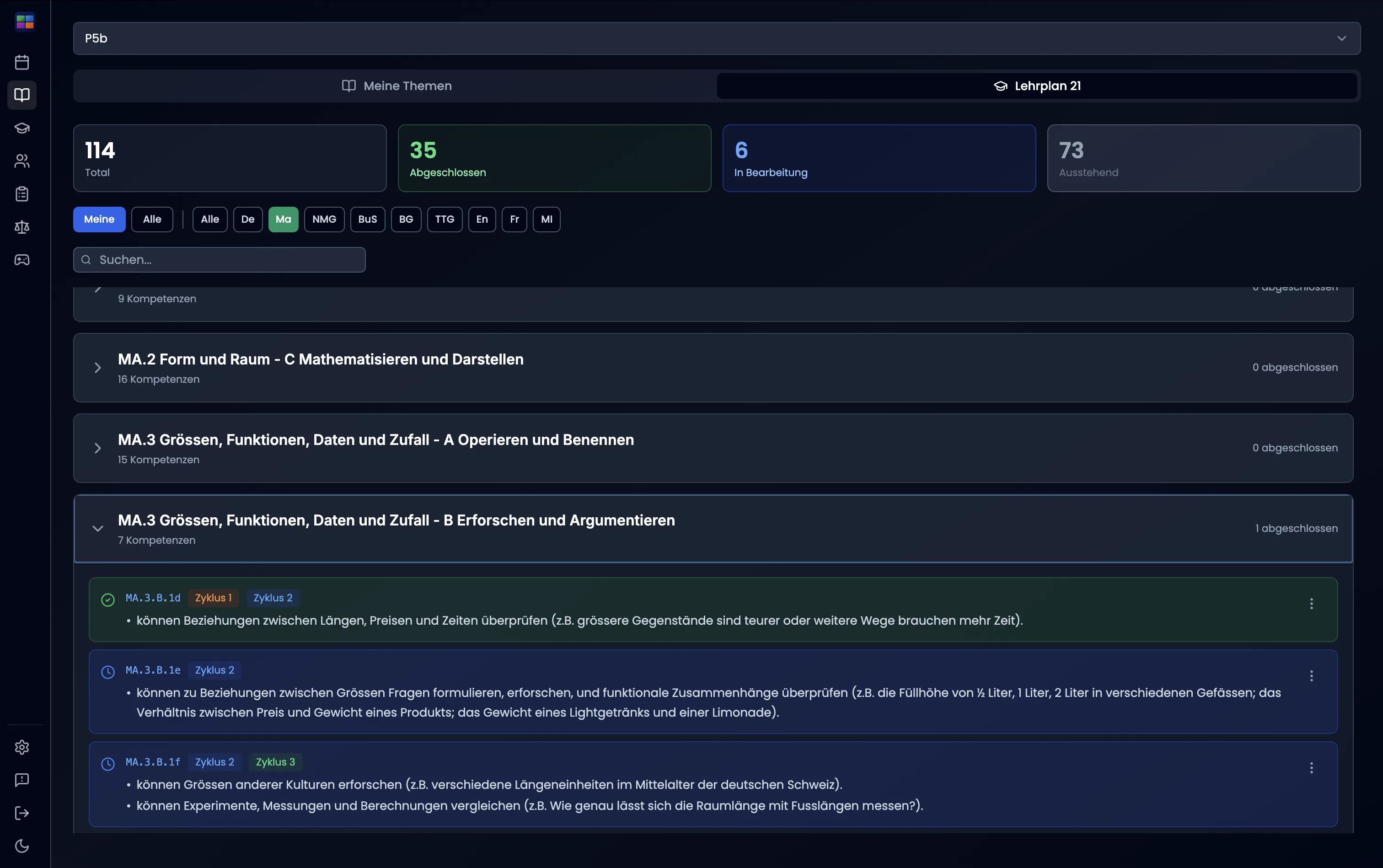Click completed check icon of MA.3.B.1d

click(108, 600)
